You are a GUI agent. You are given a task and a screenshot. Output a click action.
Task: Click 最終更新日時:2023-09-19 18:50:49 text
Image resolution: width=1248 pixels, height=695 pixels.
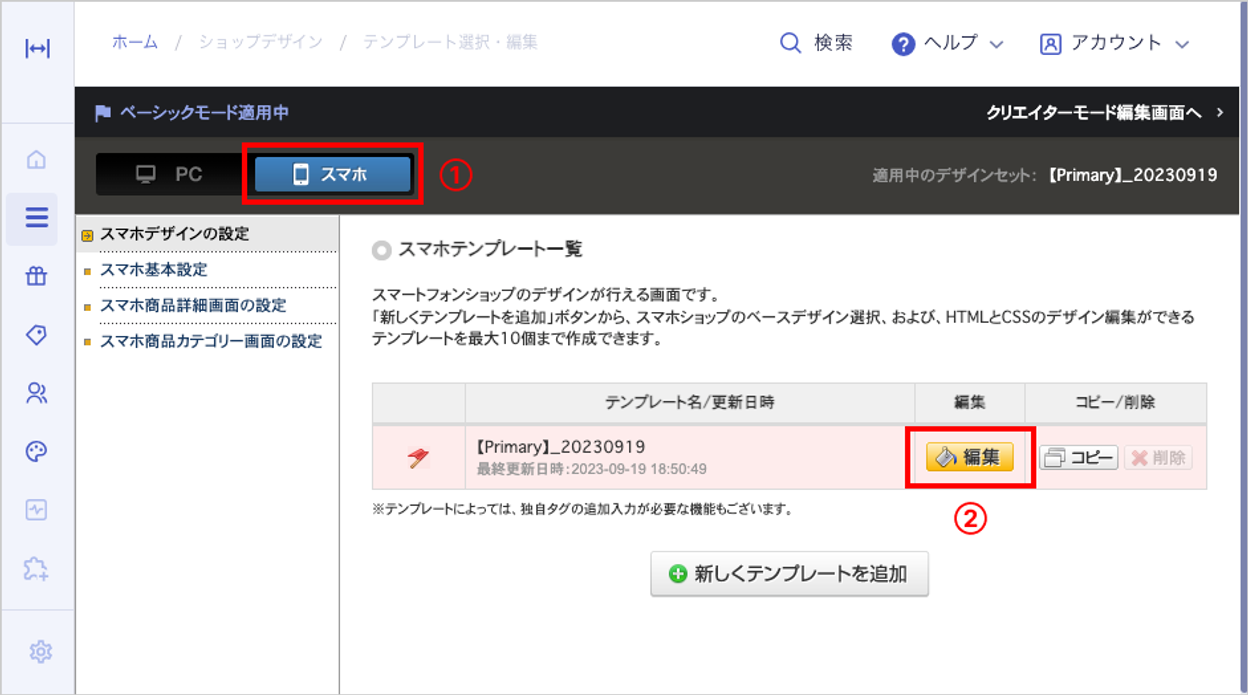(592, 469)
